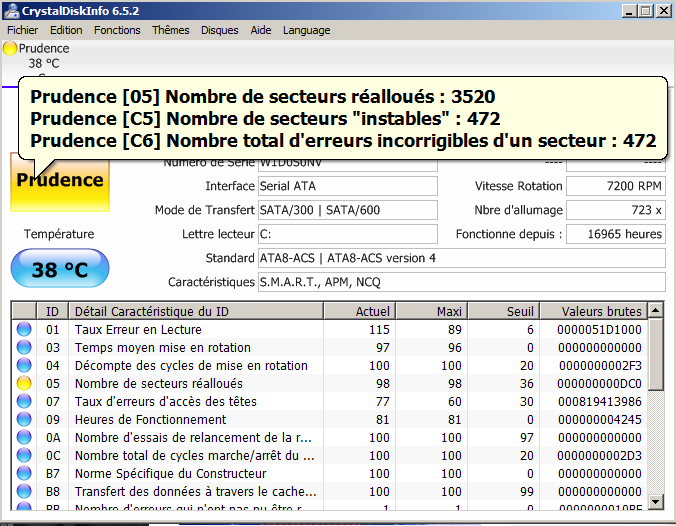Click the blue status icon for ID 03
The width and height of the screenshot is (676, 526).
tap(24, 348)
